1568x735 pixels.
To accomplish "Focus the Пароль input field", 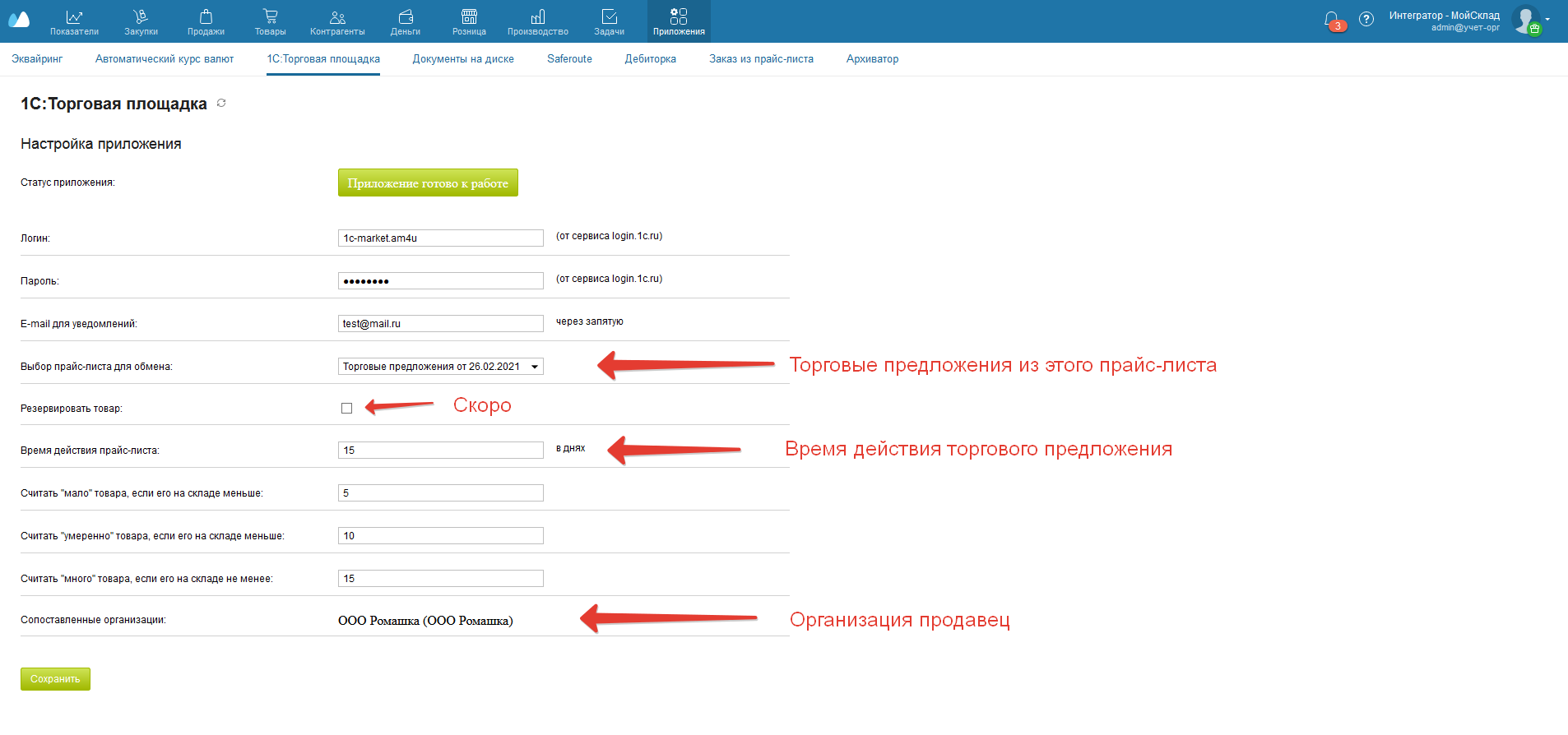I will click(x=441, y=281).
